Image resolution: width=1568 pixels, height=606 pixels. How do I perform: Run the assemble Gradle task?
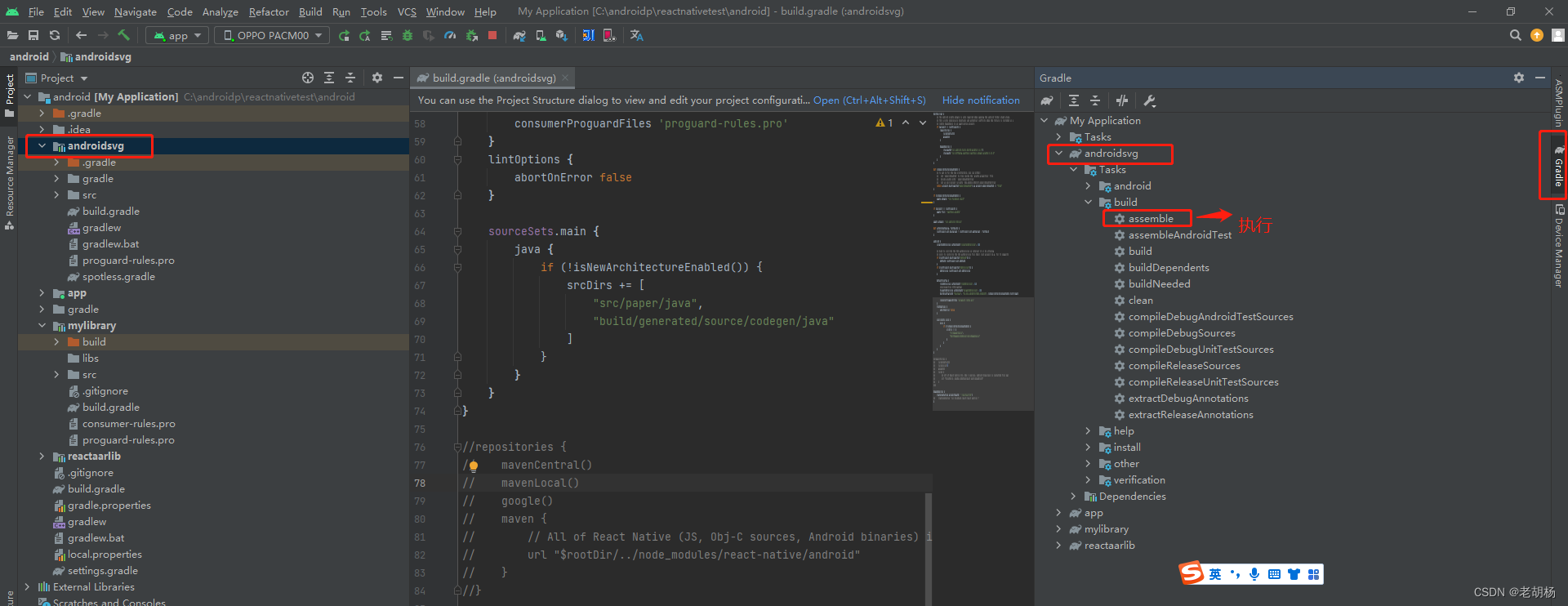1150,219
